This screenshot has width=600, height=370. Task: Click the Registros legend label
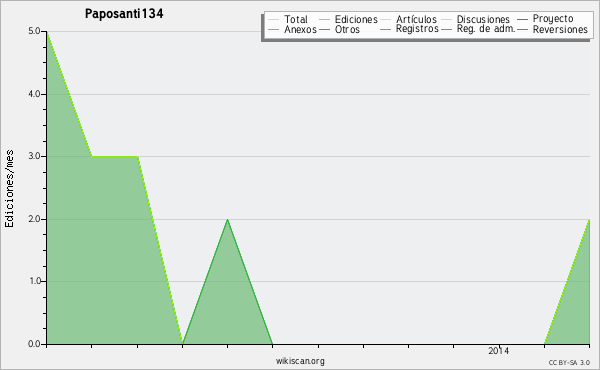[x=417, y=29]
